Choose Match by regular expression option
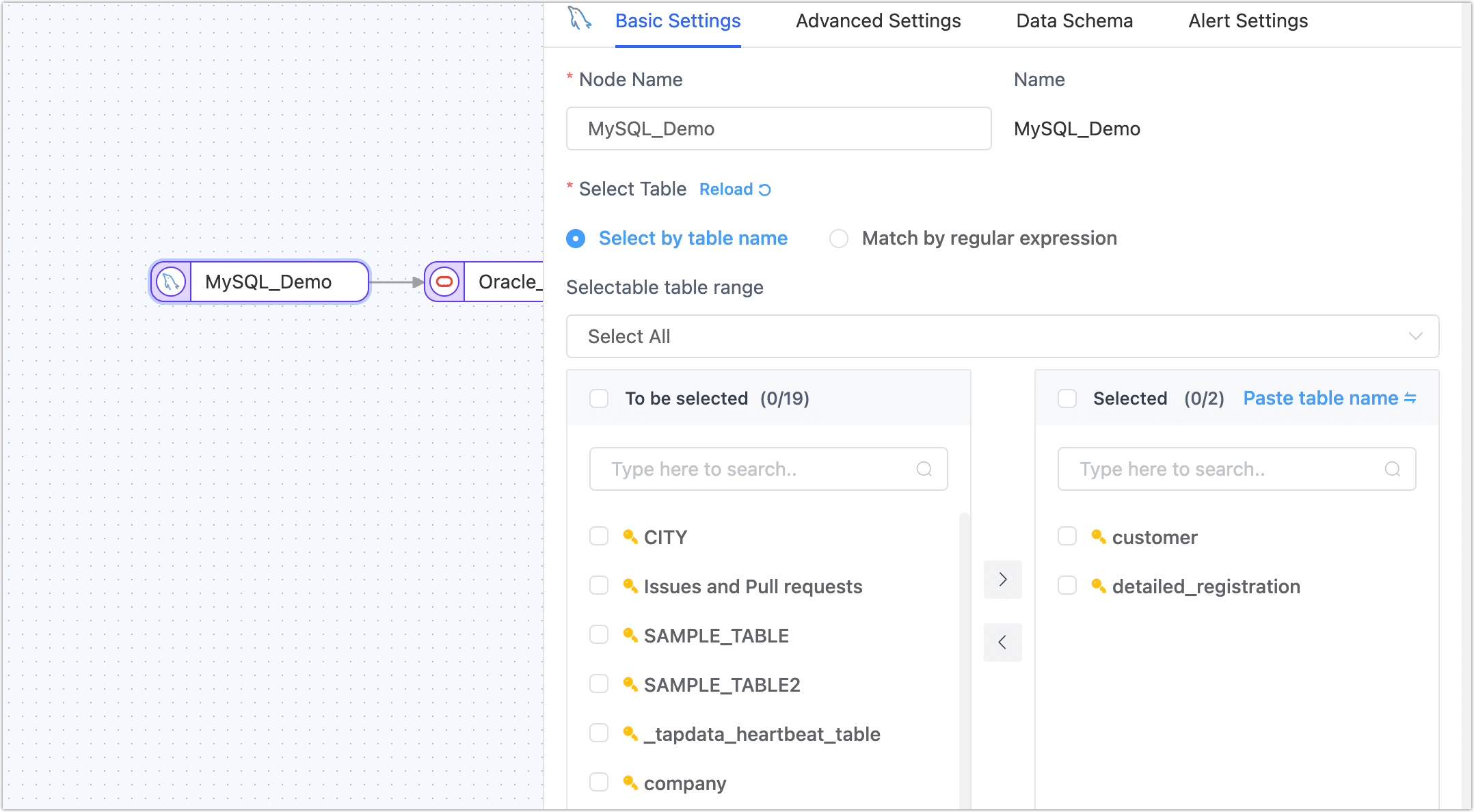This screenshot has width=1474, height=812. (839, 239)
